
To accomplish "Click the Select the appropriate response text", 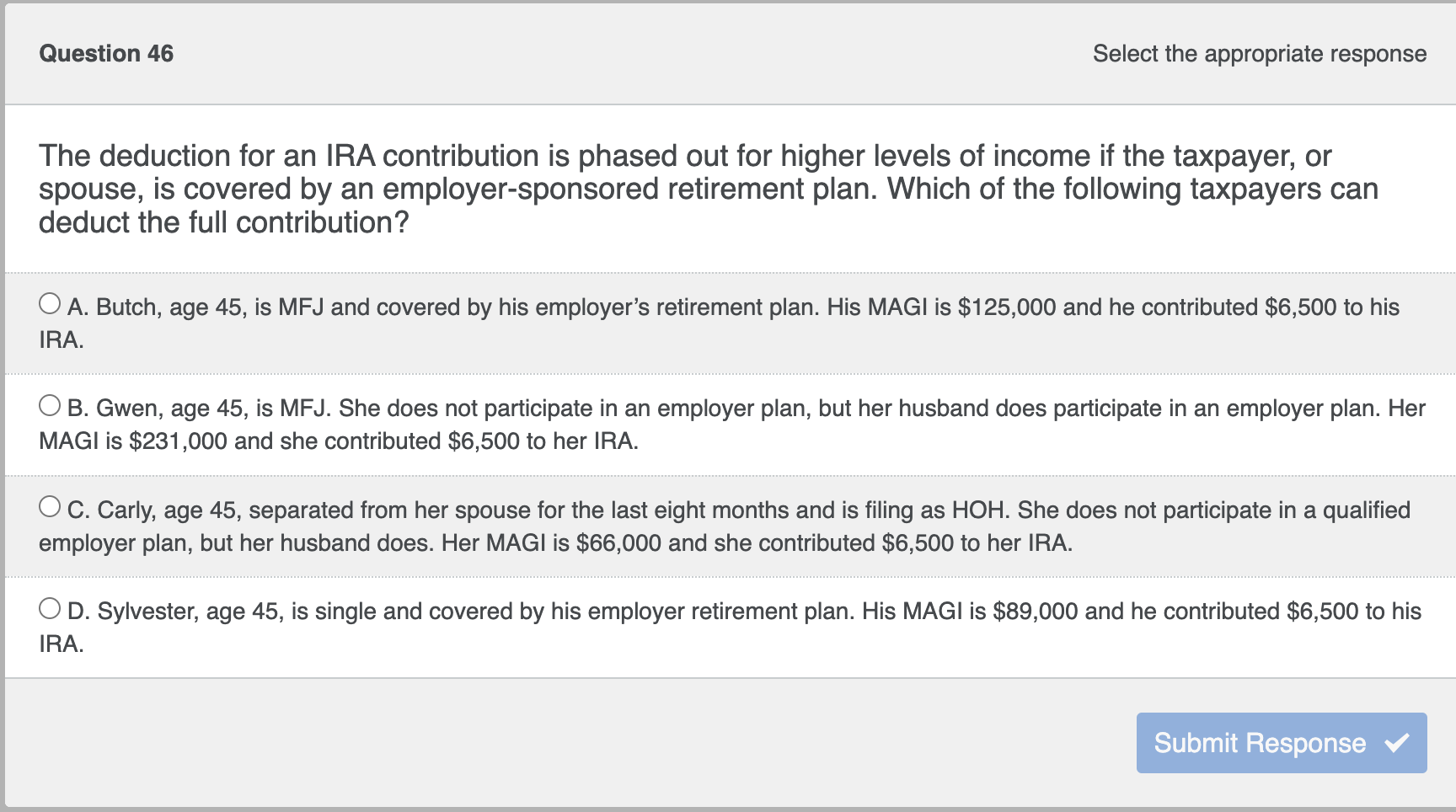I will [x=1259, y=54].
